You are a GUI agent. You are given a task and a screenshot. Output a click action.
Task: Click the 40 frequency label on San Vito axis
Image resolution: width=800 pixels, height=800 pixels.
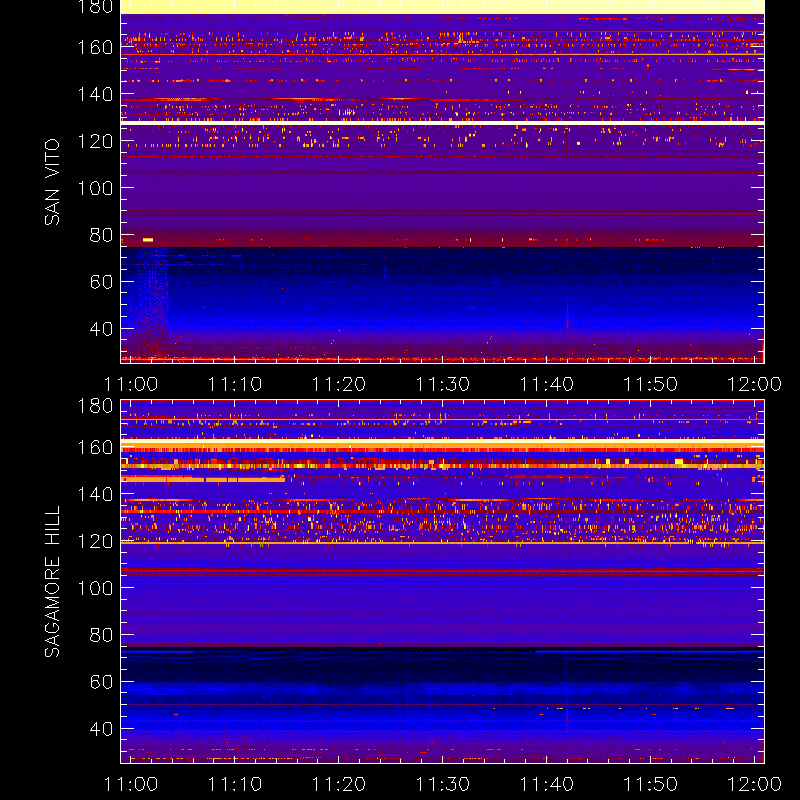(x=101, y=329)
